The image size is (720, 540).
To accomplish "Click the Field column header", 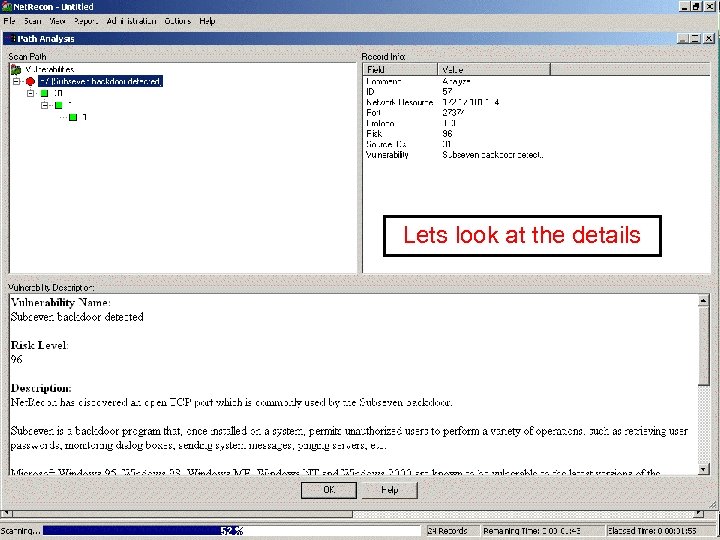I will coord(400,70).
